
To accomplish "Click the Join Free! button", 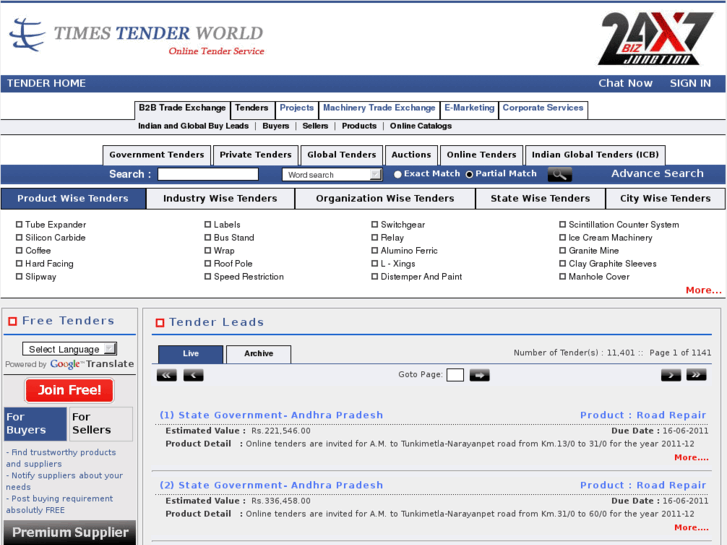I will [70, 391].
